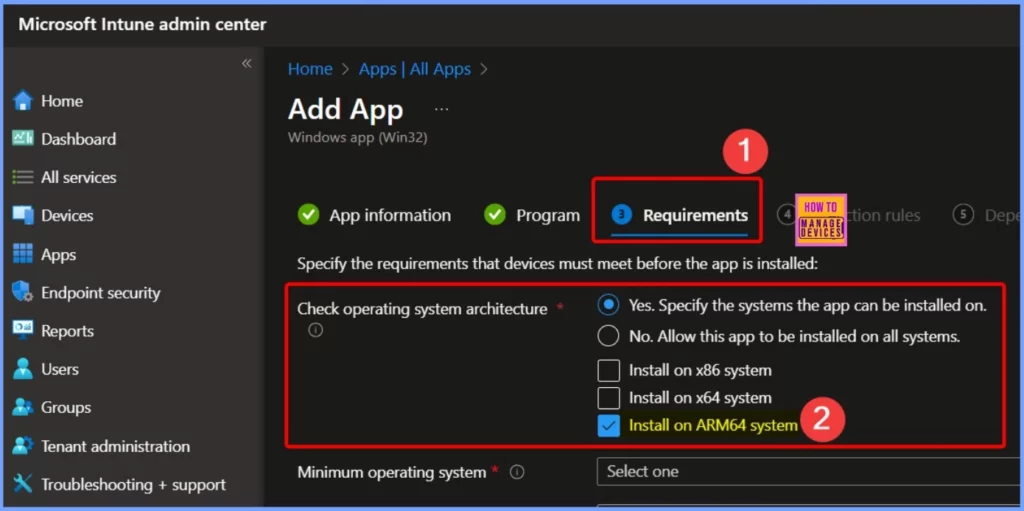Select 'No. Allow this app' radio button
The width and height of the screenshot is (1024, 511).
click(x=609, y=336)
